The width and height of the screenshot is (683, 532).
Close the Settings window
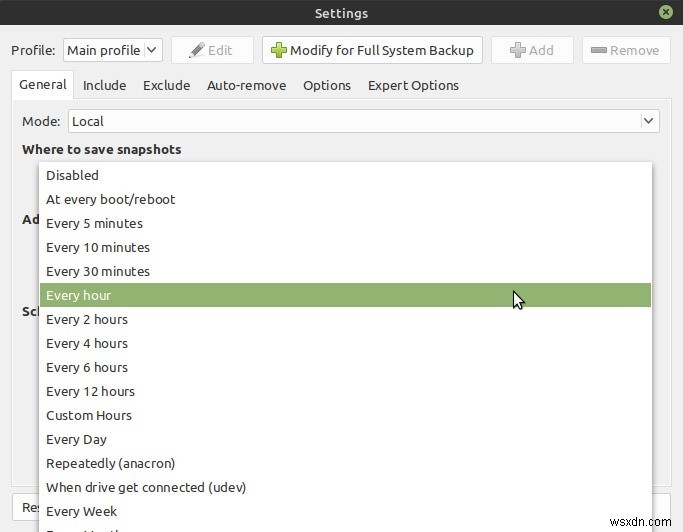pos(666,12)
